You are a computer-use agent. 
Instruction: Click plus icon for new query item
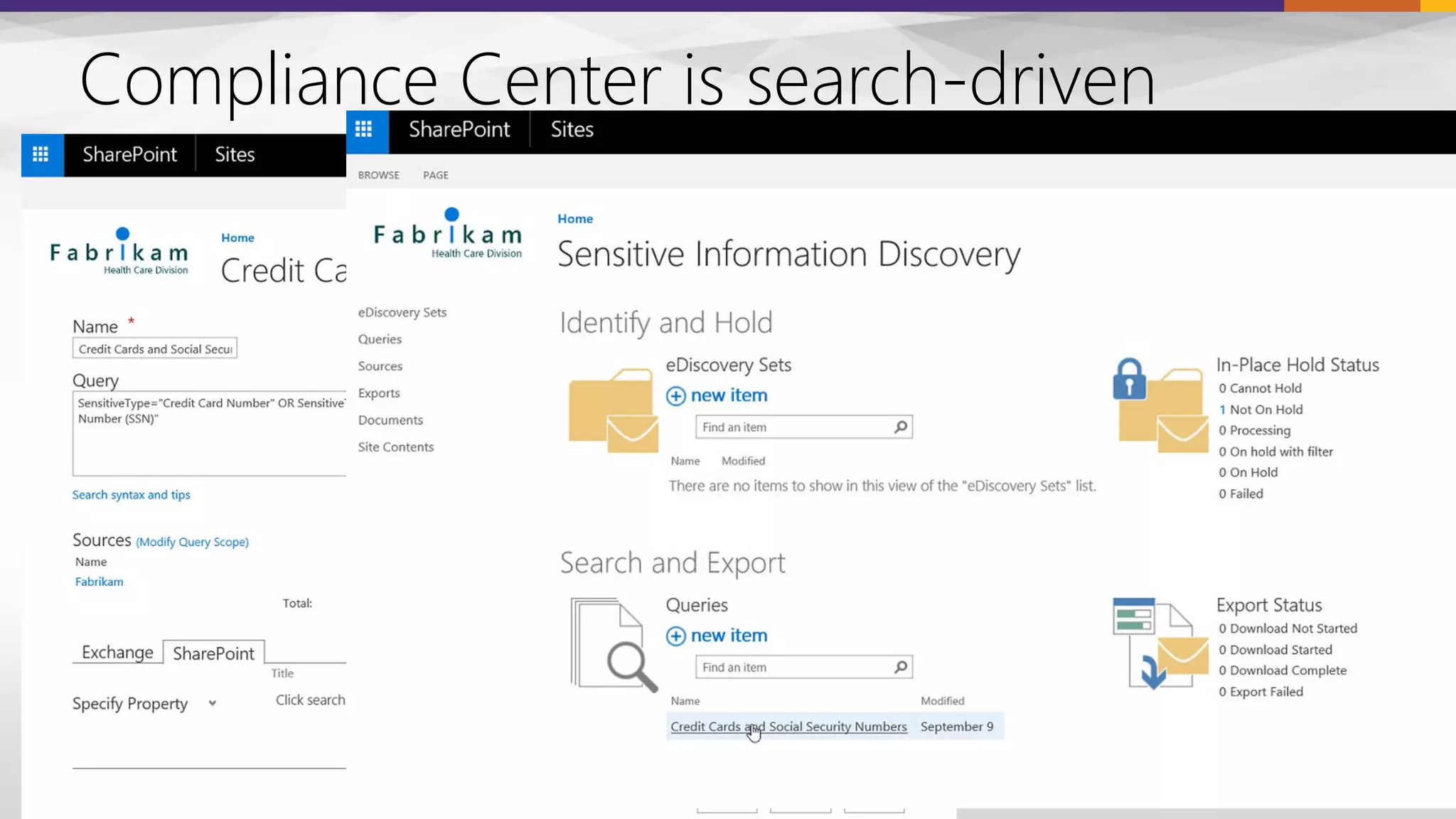675,636
